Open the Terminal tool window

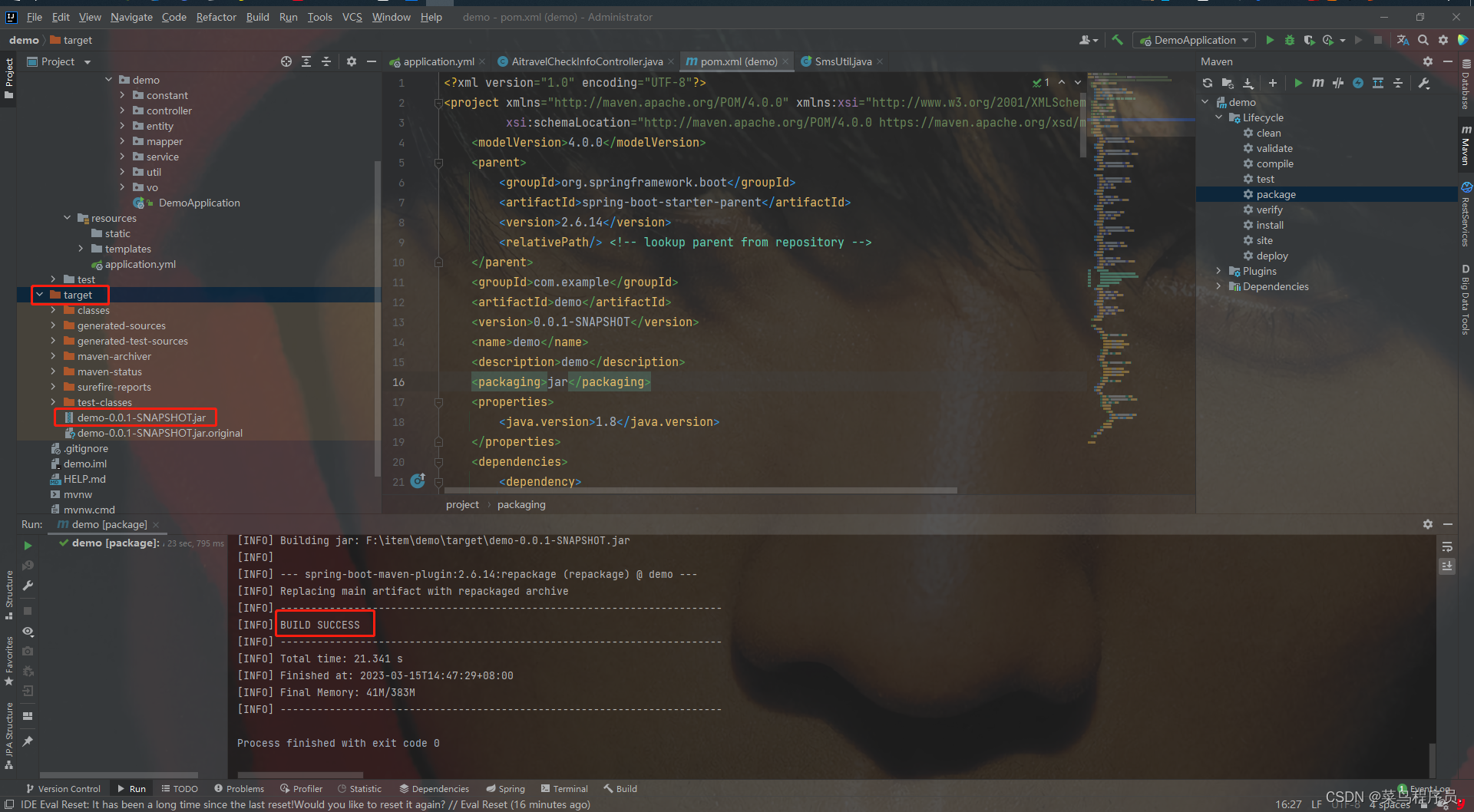pos(564,788)
